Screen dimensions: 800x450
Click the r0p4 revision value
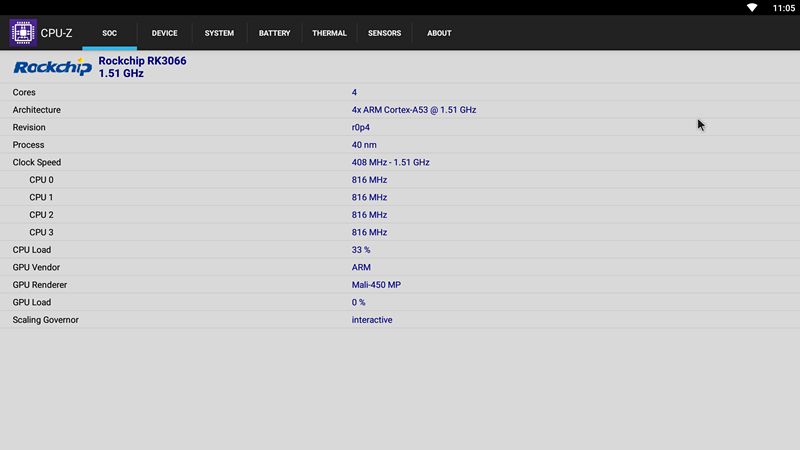pyautogui.click(x=361, y=128)
